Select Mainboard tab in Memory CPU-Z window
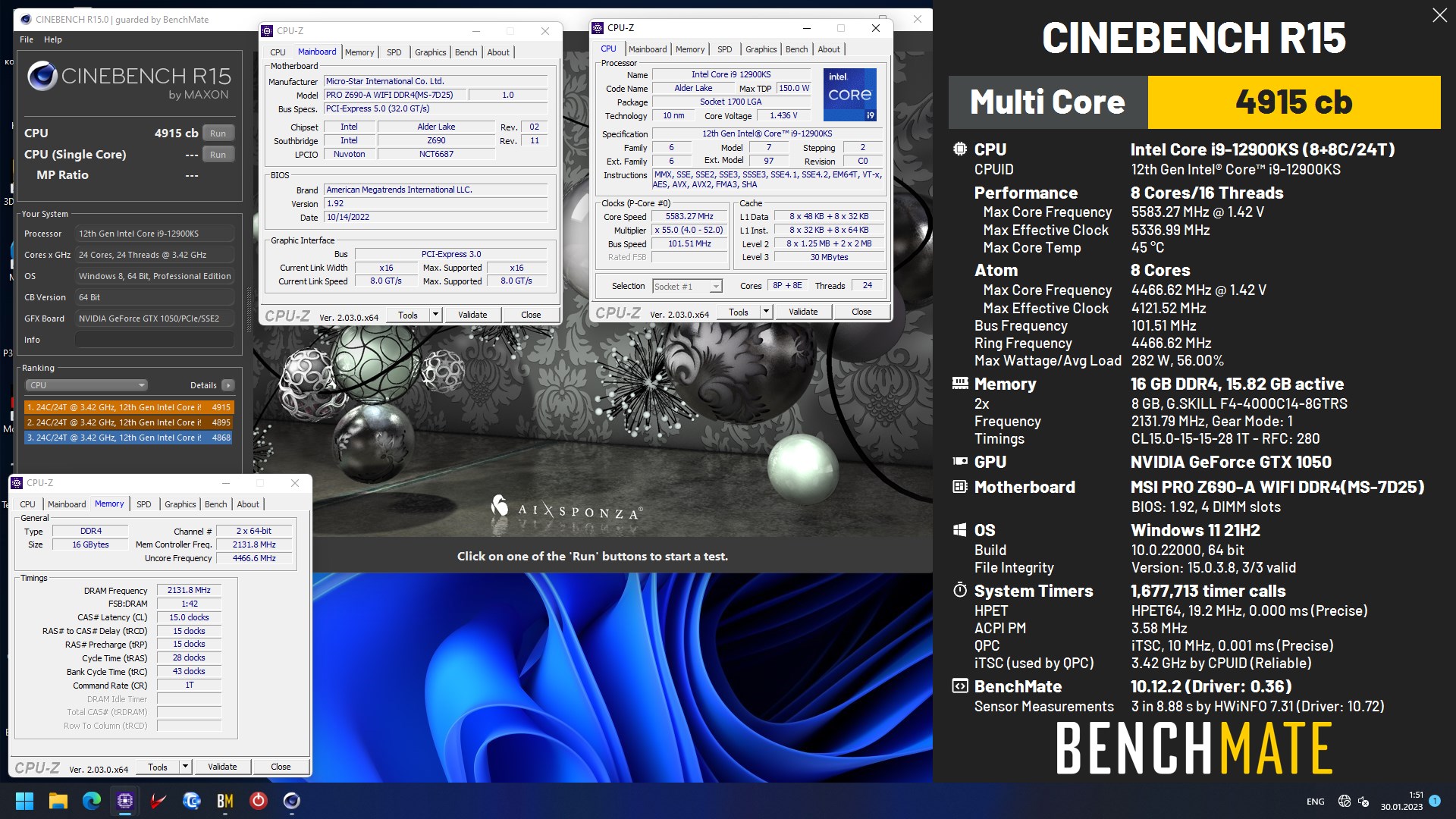 67,504
